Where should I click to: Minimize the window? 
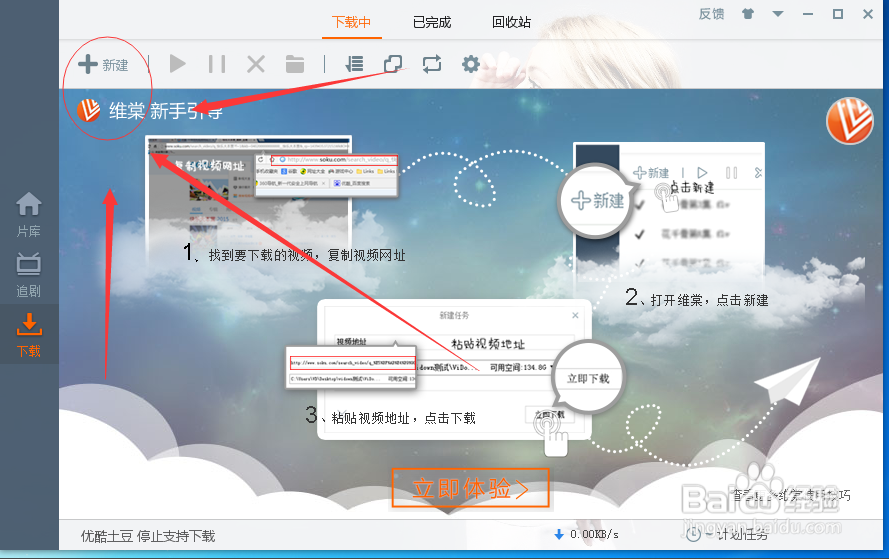808,14
